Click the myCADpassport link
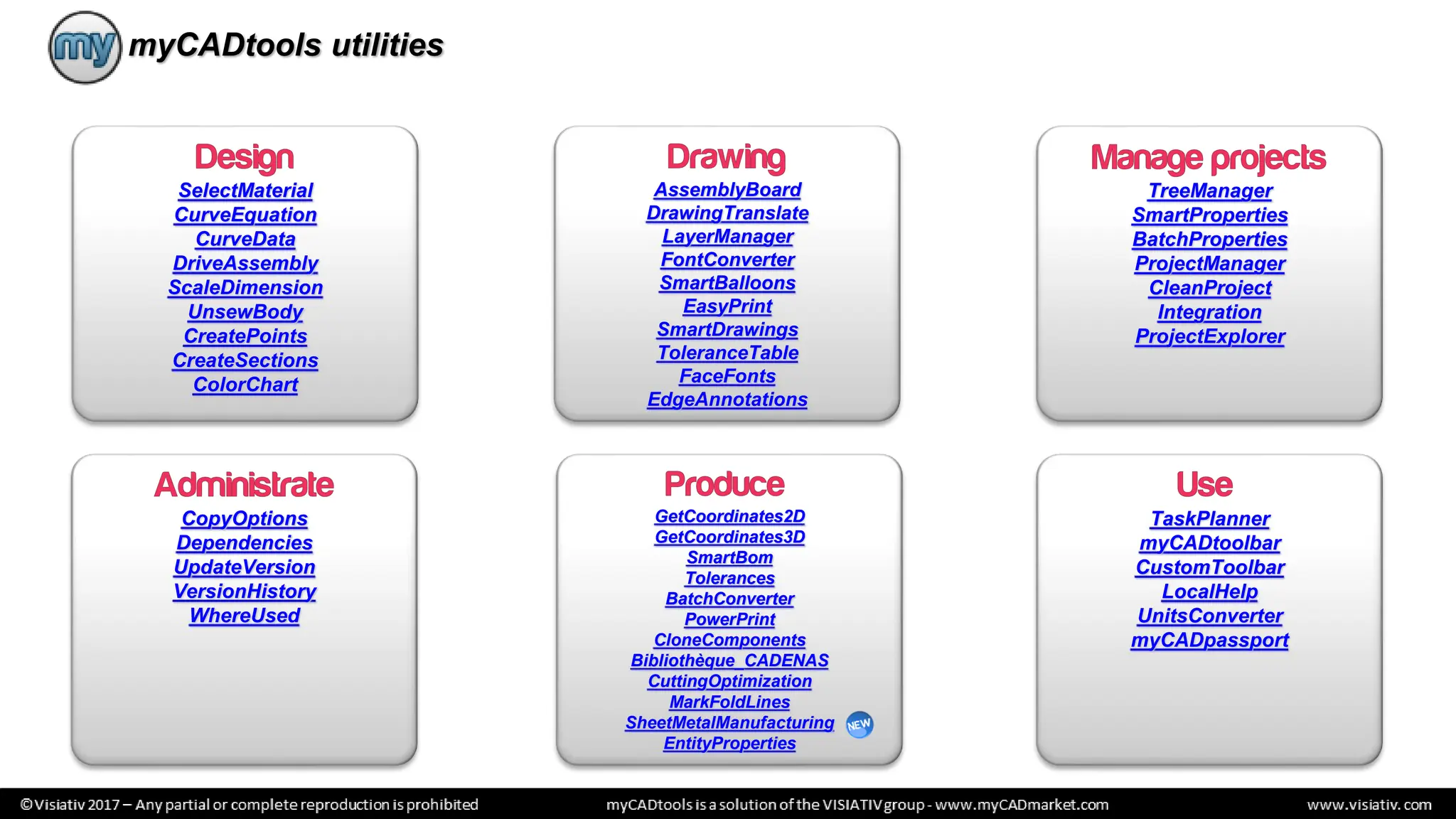 tap(1209, 640)
